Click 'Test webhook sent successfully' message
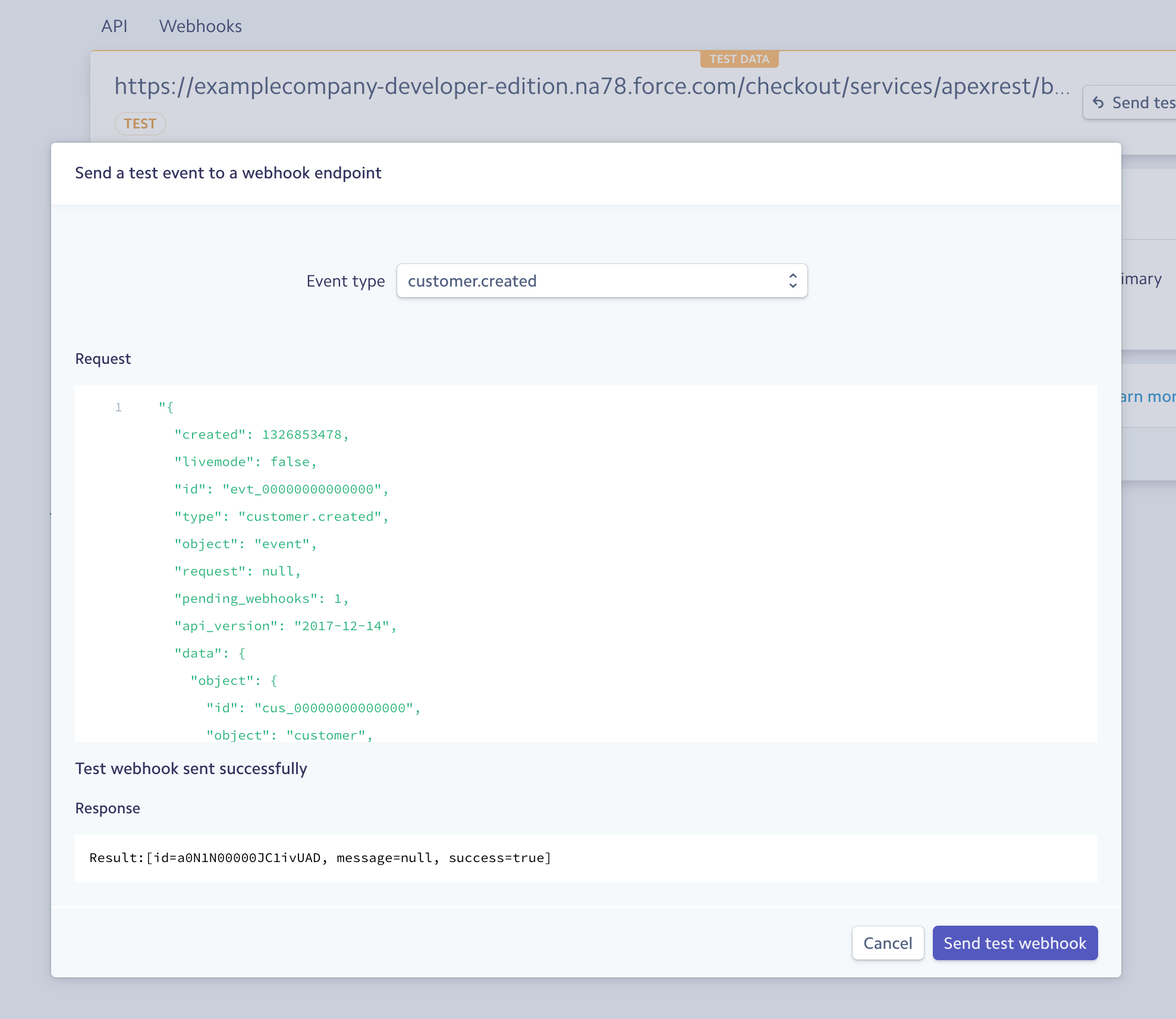Screen dimensions: 1176x1019 [x=191, y=769]
